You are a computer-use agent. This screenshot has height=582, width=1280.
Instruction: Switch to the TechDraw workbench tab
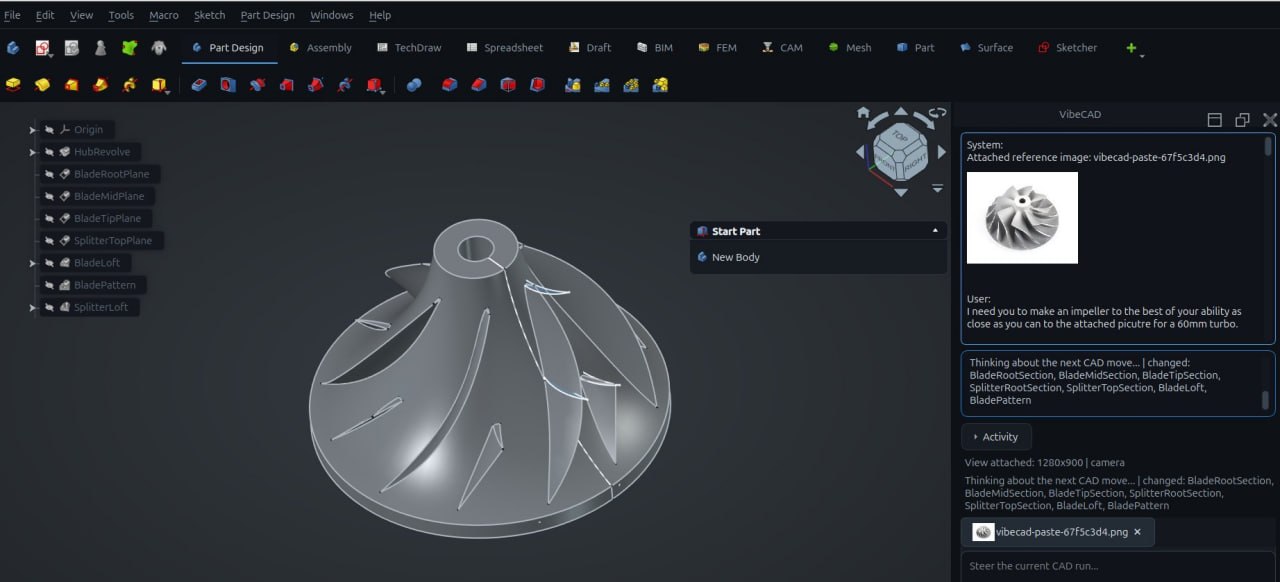[409, 47]
